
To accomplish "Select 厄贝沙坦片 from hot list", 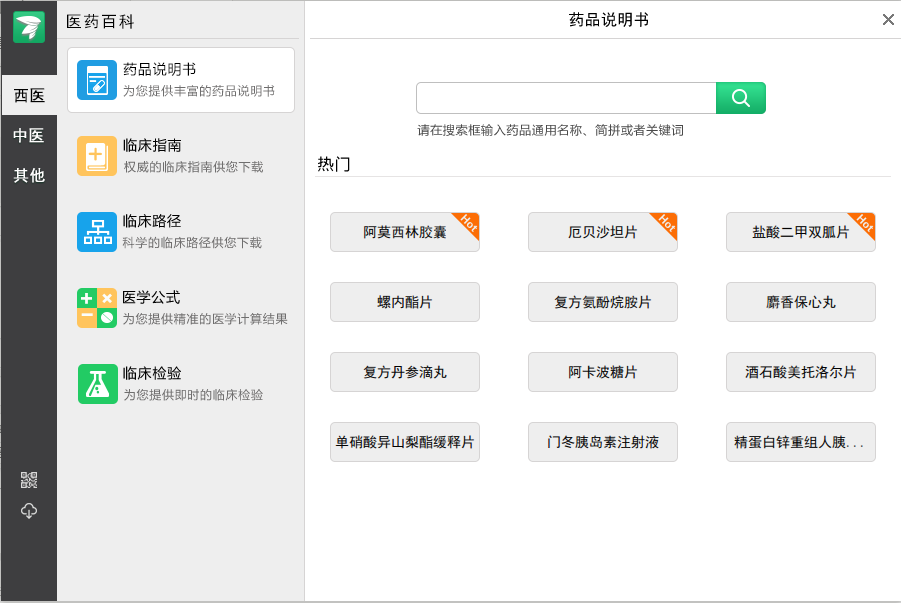I will point(602,231).
